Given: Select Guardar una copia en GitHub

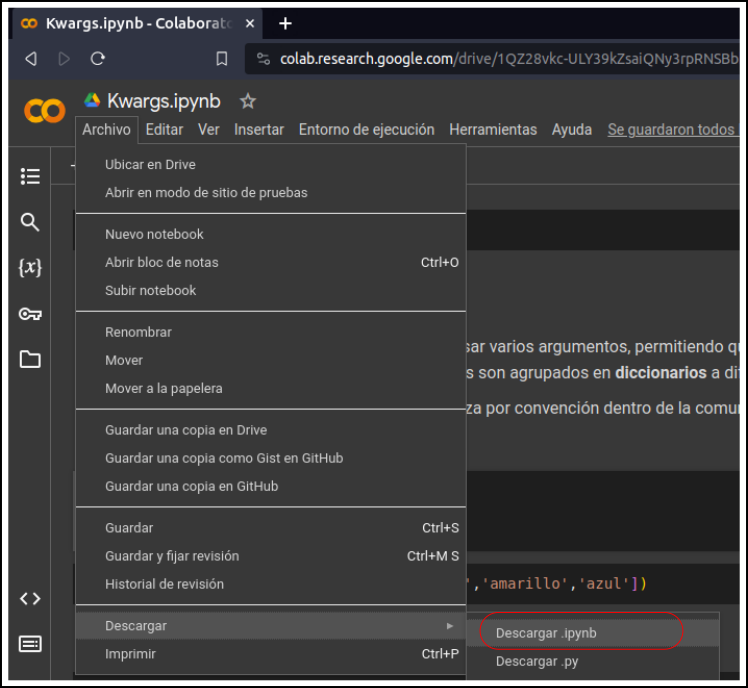Looking at the screenshot, I should 271,486.
